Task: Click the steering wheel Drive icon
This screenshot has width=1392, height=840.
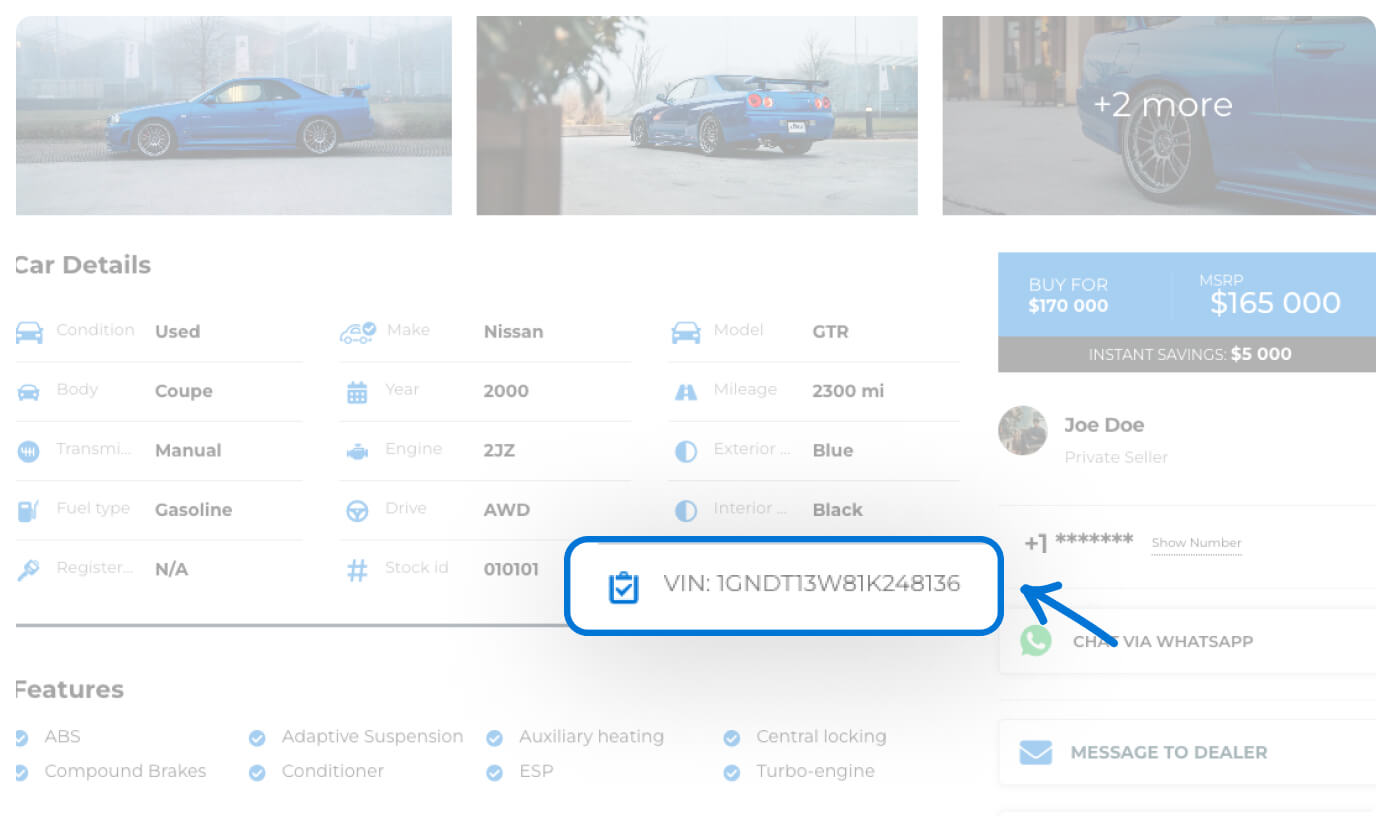Action: 357,510
